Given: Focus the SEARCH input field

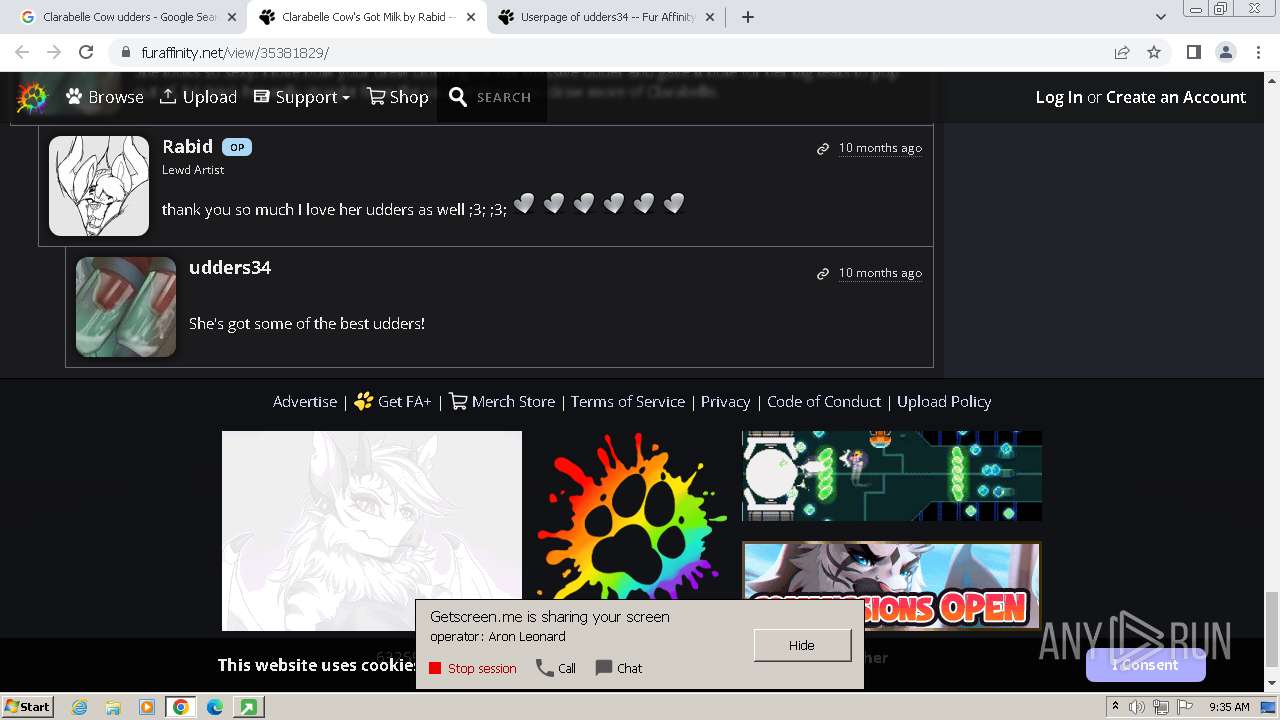Looking at the screenshot, I should tap(504, 97).
